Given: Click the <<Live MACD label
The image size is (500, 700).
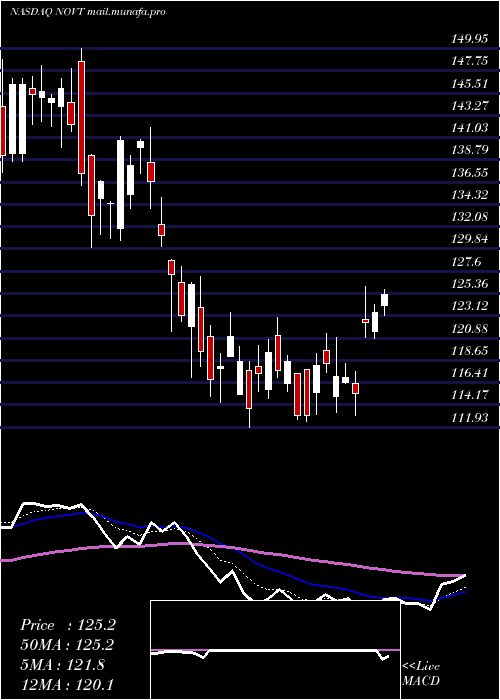Looking at the screenshot, I should 421,674.
